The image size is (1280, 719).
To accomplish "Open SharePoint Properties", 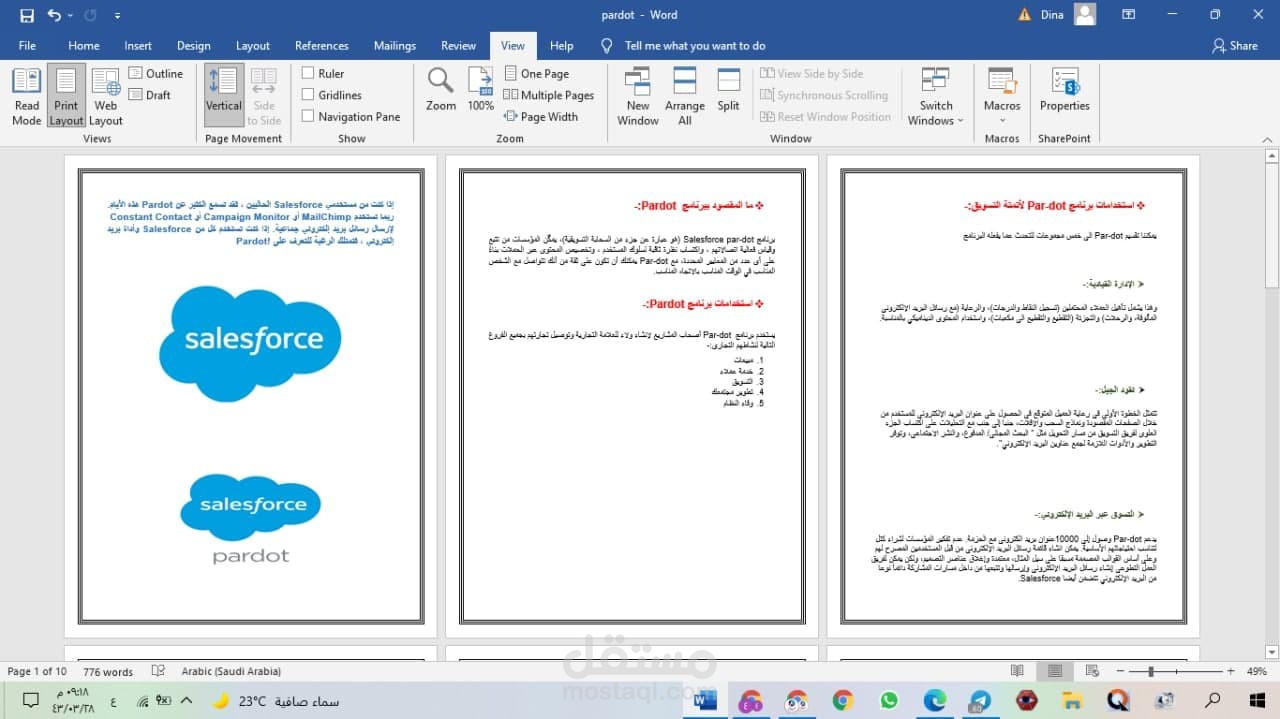I will (1065, 90).
